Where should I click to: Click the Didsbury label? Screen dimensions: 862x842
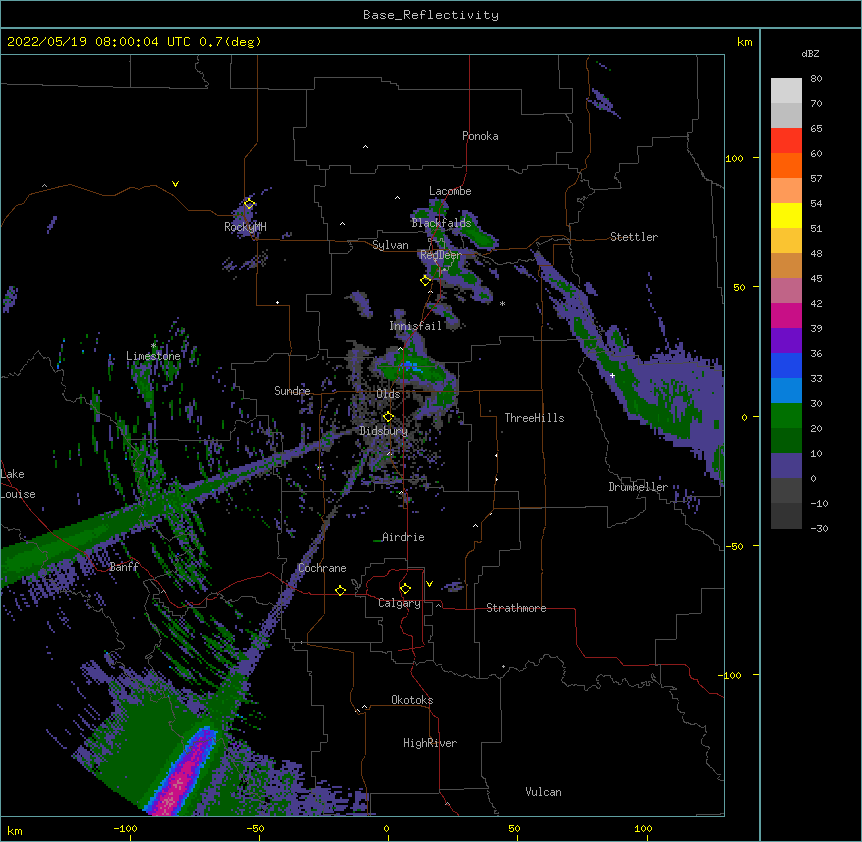(x=383, y=431)
